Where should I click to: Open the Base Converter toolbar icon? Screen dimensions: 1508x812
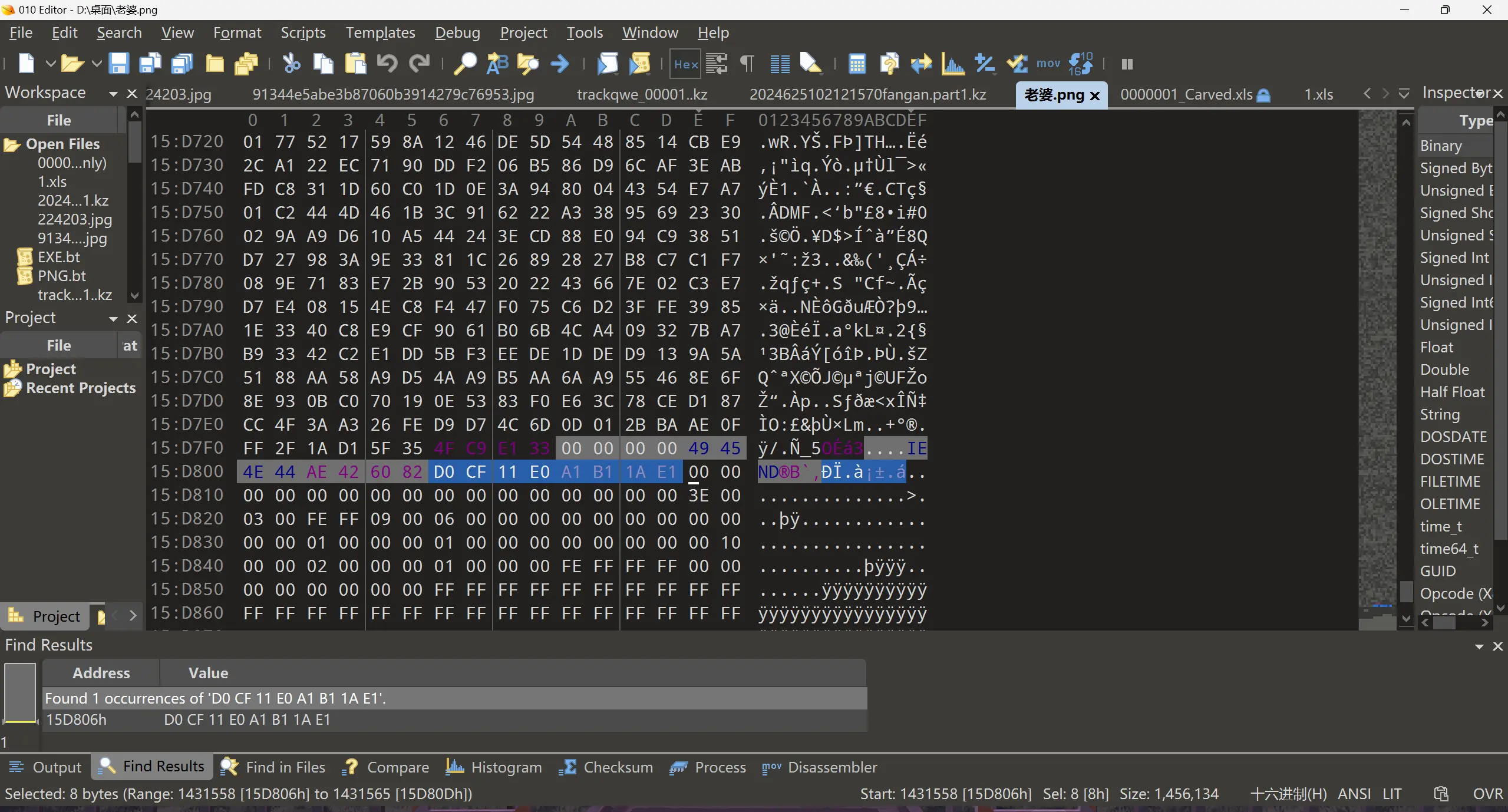pos(1080,64)
